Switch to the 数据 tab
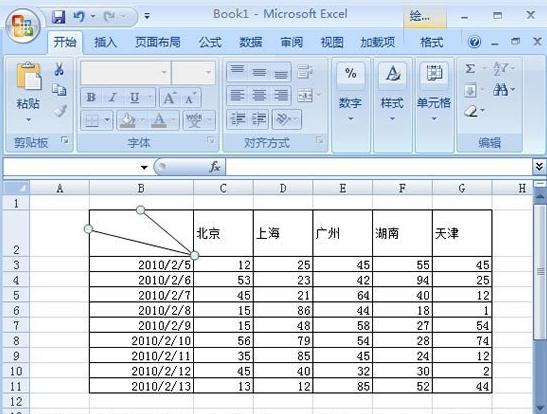547x414 pixels. (251, 42)
